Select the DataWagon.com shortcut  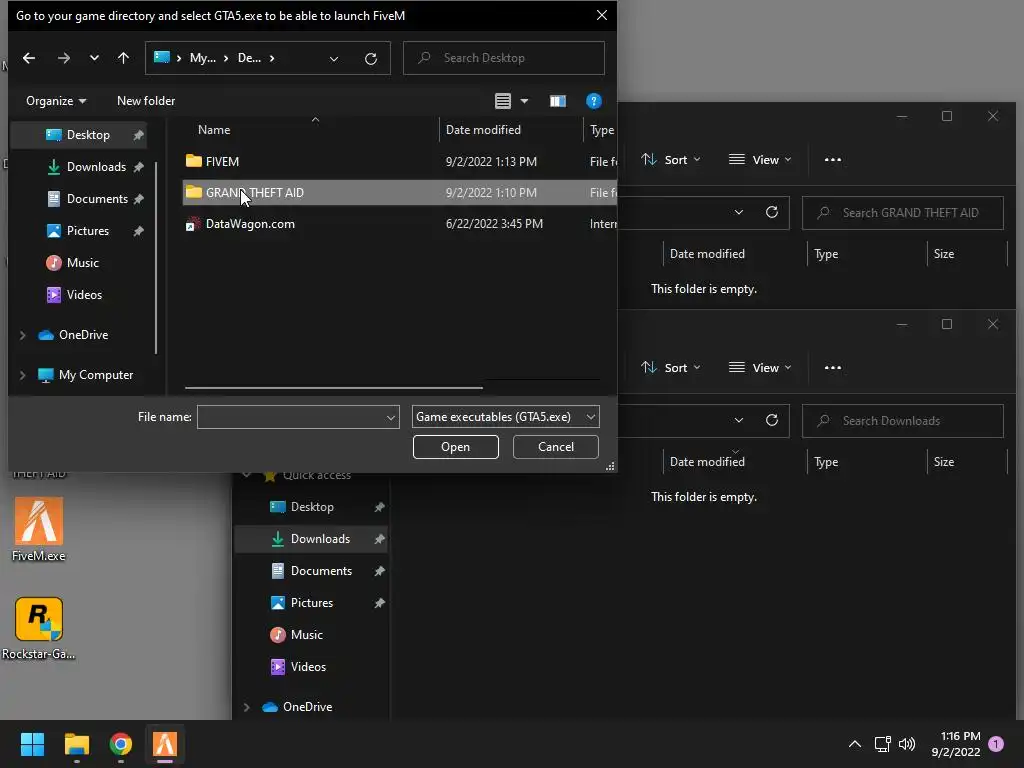tap(400, 224)
